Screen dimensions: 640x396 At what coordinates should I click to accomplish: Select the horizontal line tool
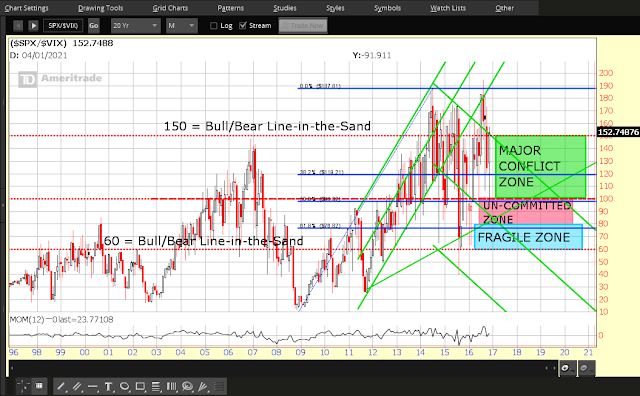pyautogui.click(x=93, y=386)
